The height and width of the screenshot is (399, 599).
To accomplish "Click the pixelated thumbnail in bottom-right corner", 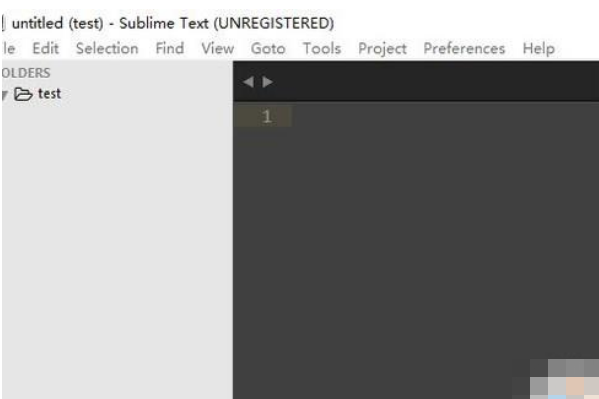I will [x=564, y=378].
